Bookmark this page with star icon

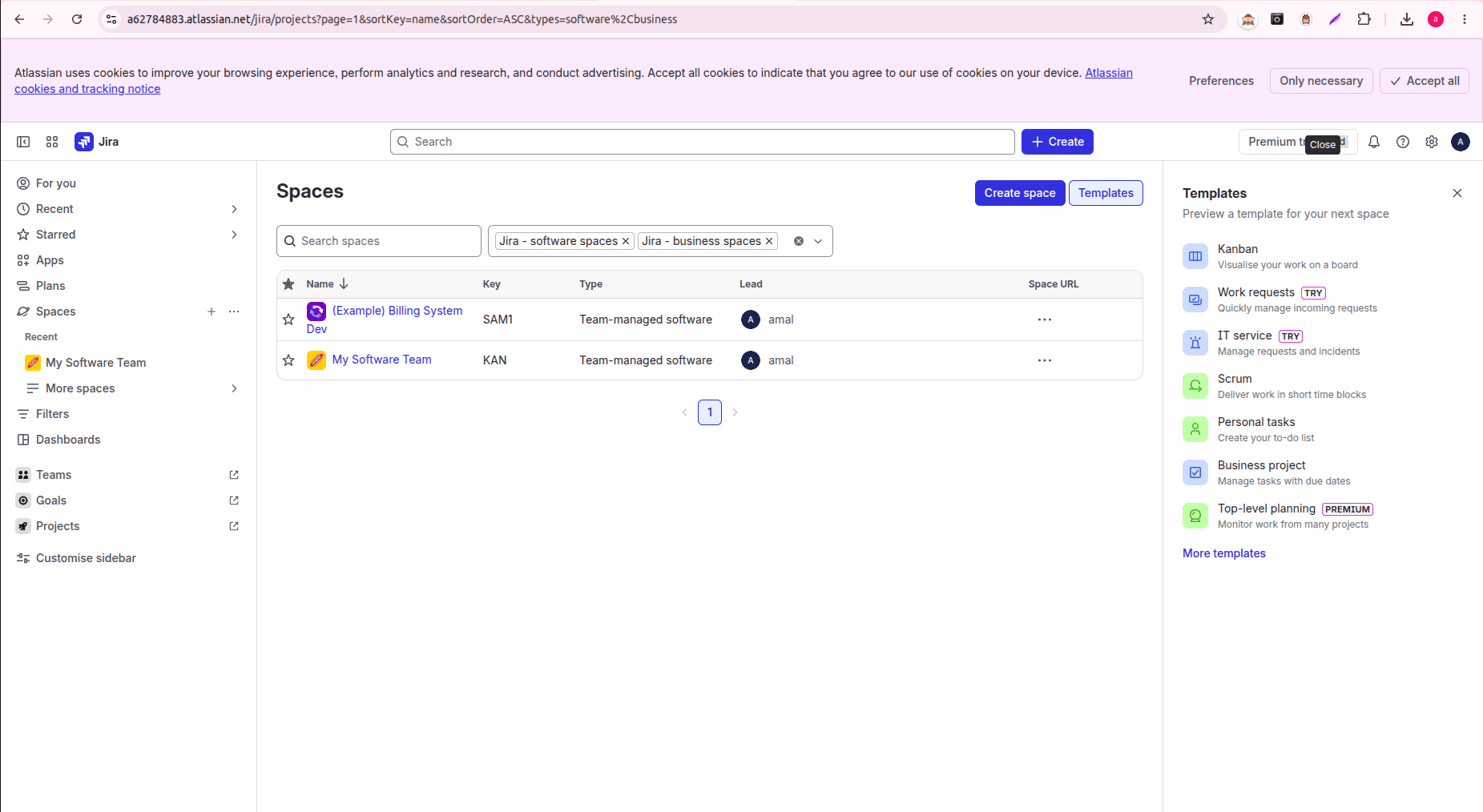point(1208,19)
